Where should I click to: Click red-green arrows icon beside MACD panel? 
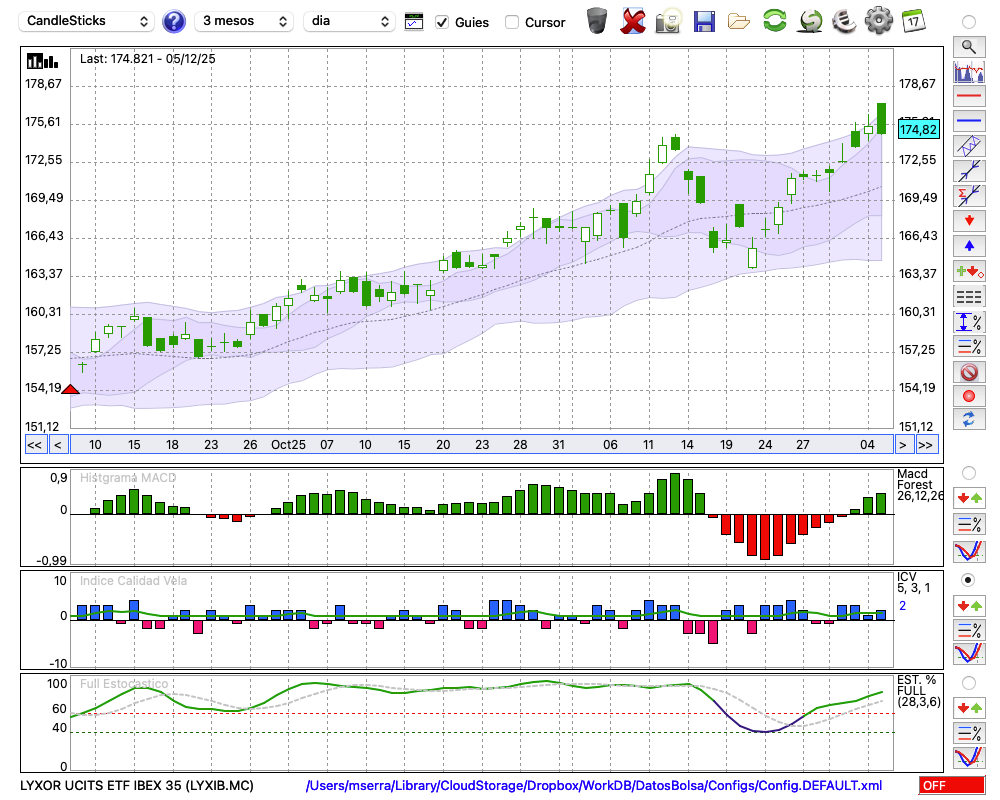tap(969, 498)
